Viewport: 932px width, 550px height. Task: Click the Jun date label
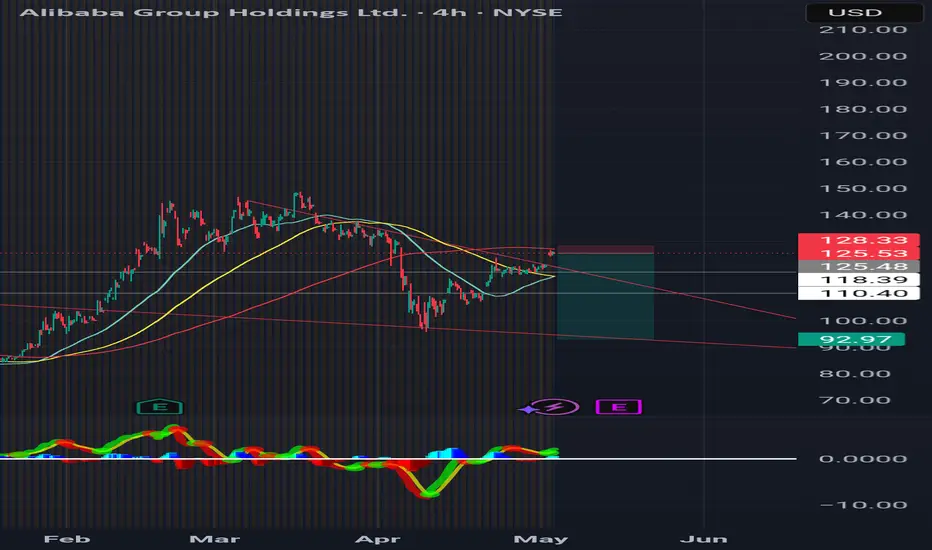click(x=704, y=539)
